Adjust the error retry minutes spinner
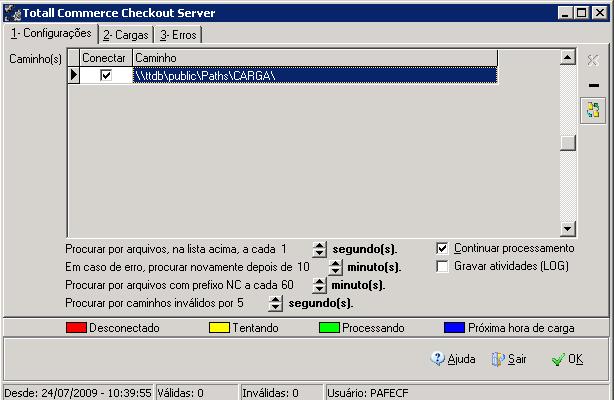The image size is (614, 400). pos(334,267)
